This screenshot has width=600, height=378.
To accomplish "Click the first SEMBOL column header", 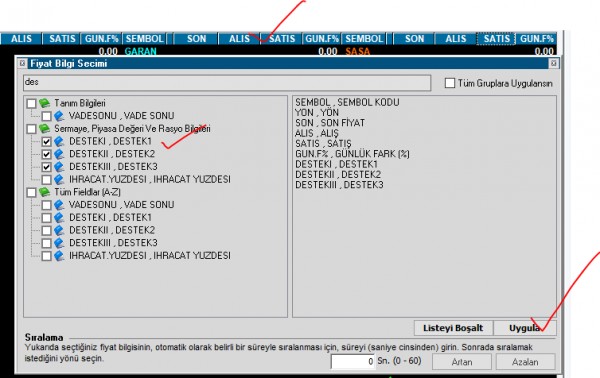I will coord(145,39).
